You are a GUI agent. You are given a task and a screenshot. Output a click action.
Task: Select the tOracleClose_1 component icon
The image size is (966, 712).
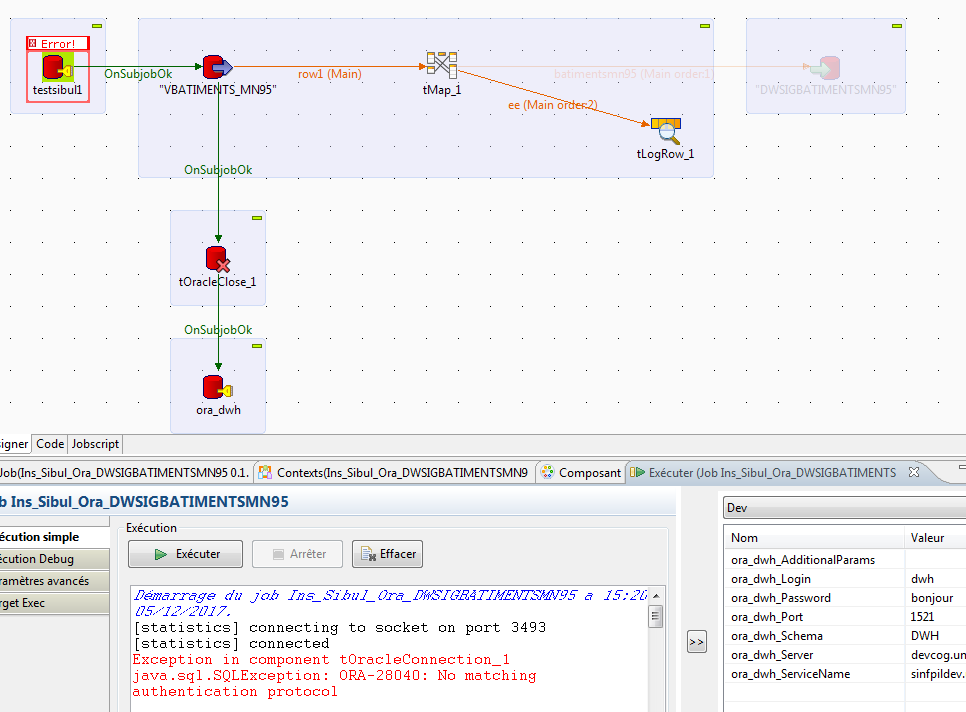[217, 257]
